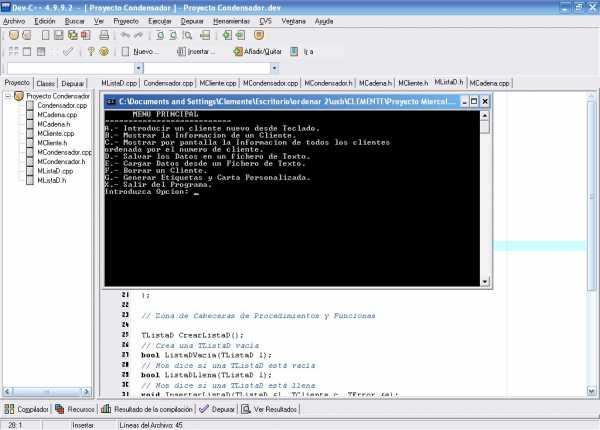The image size is (600, 430).
Task: Create a new source file via toolbar icon
Action: coord(46,35)
